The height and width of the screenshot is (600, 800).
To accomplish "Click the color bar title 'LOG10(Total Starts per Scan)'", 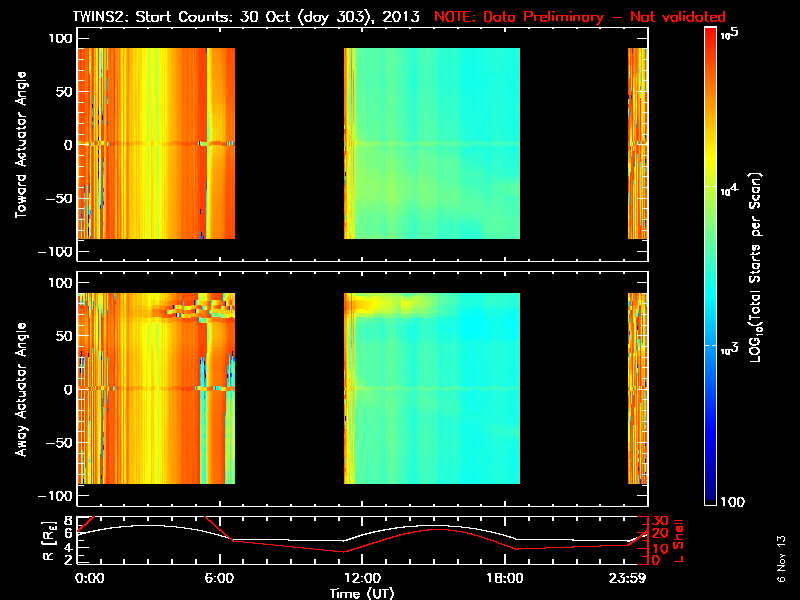I will tap(756, 267).
